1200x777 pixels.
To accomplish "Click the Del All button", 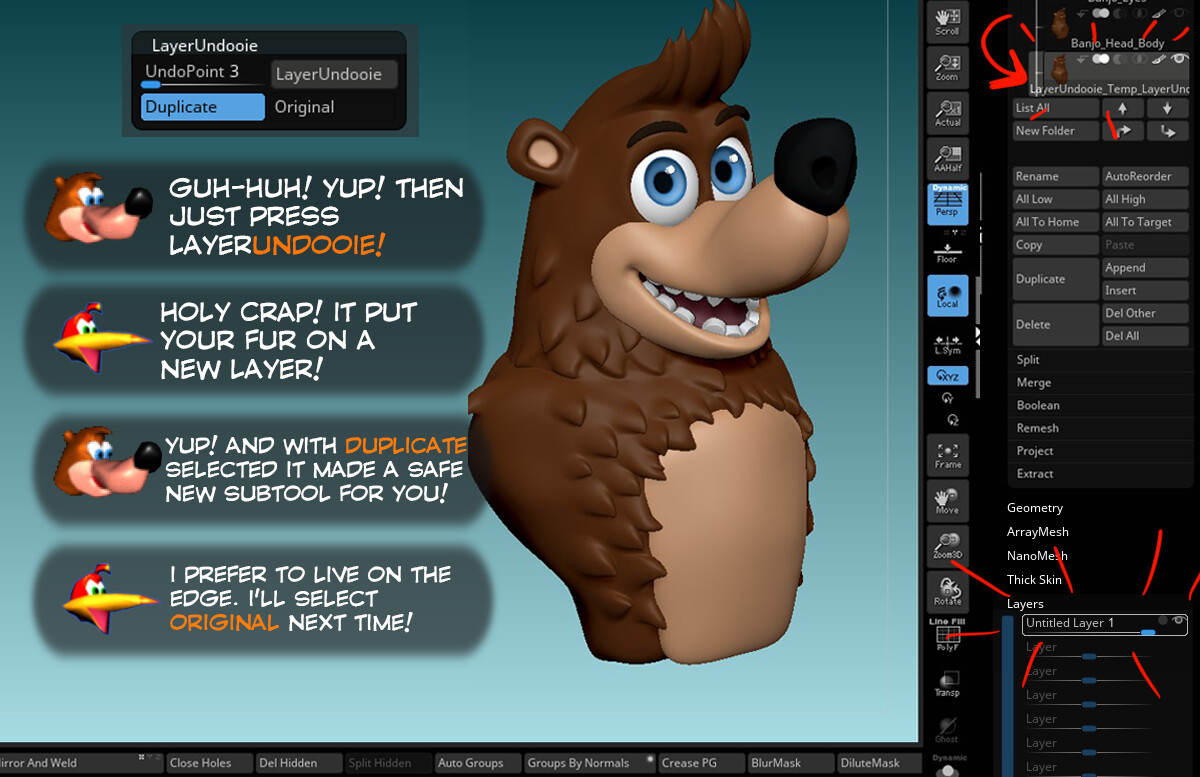I will pyautogui.click(x=1145, y=336).
